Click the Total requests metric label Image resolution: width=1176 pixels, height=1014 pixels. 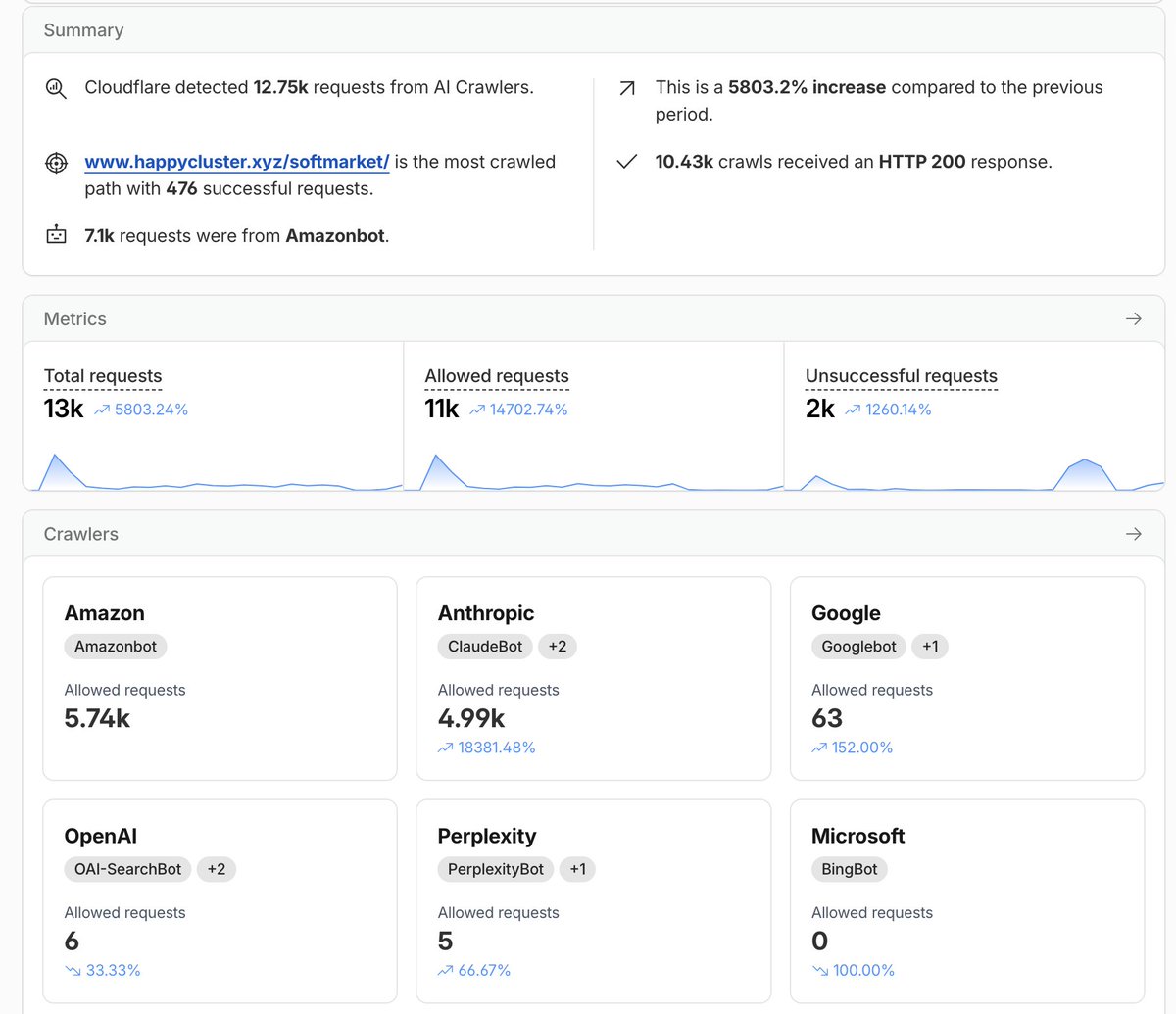103,376
